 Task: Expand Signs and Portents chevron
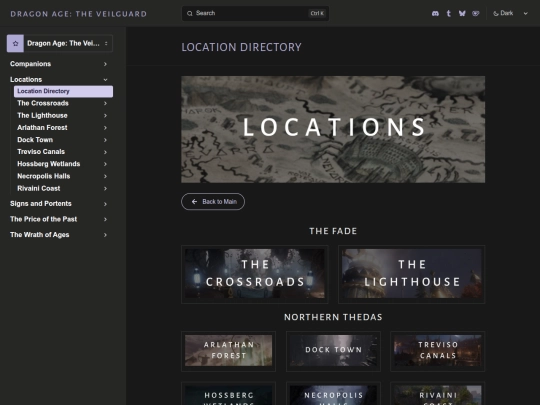[105, 204]
